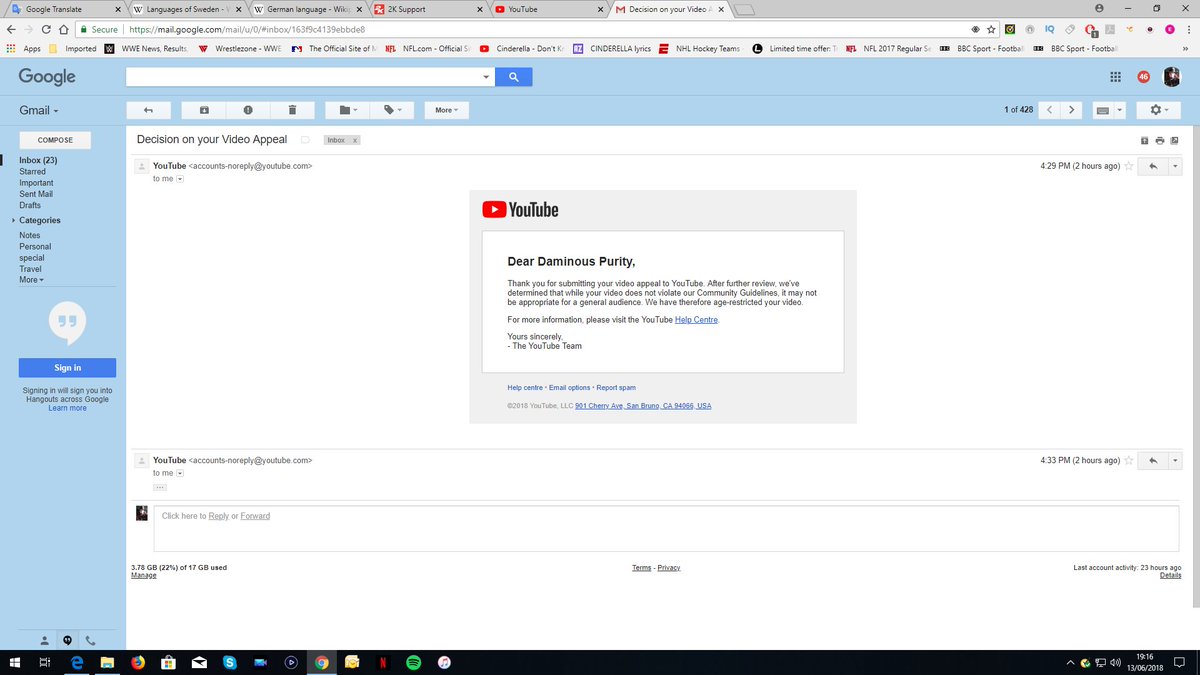This screenshot has width=1200, height=675.
Task: Open the NHL Hockey Teams bookmark
Action: point(702,48)
